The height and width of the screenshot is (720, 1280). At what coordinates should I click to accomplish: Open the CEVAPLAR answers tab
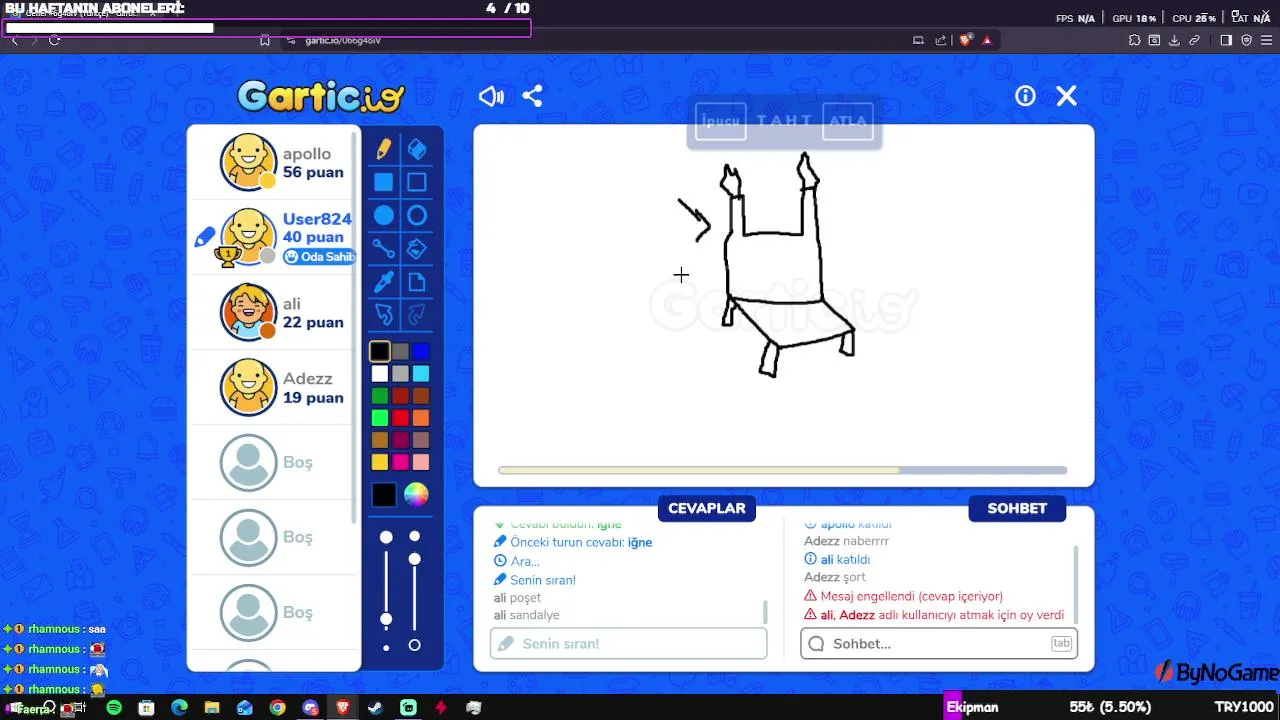point(707,508)
